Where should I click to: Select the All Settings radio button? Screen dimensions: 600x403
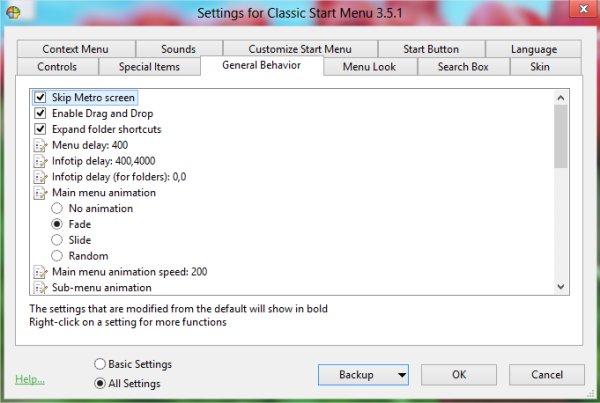[x=100, y=383]
